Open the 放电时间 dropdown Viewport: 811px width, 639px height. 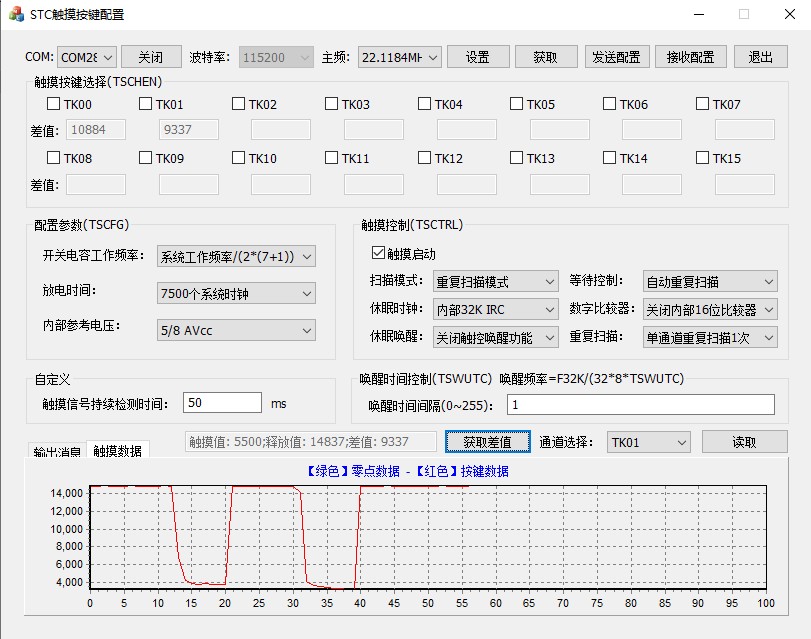coord(236,293)
